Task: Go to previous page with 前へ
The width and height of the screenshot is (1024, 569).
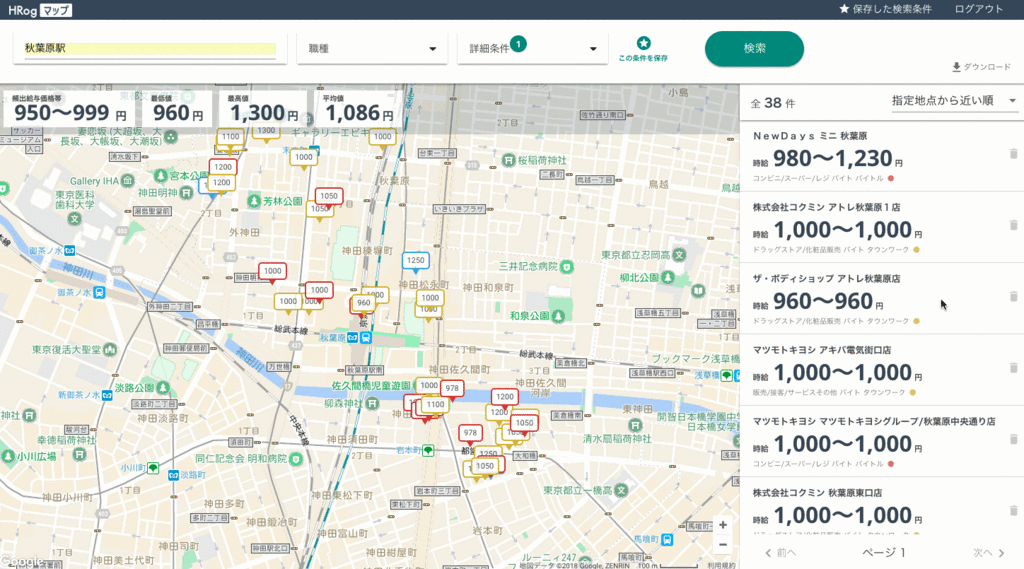Action: (780, 553)
